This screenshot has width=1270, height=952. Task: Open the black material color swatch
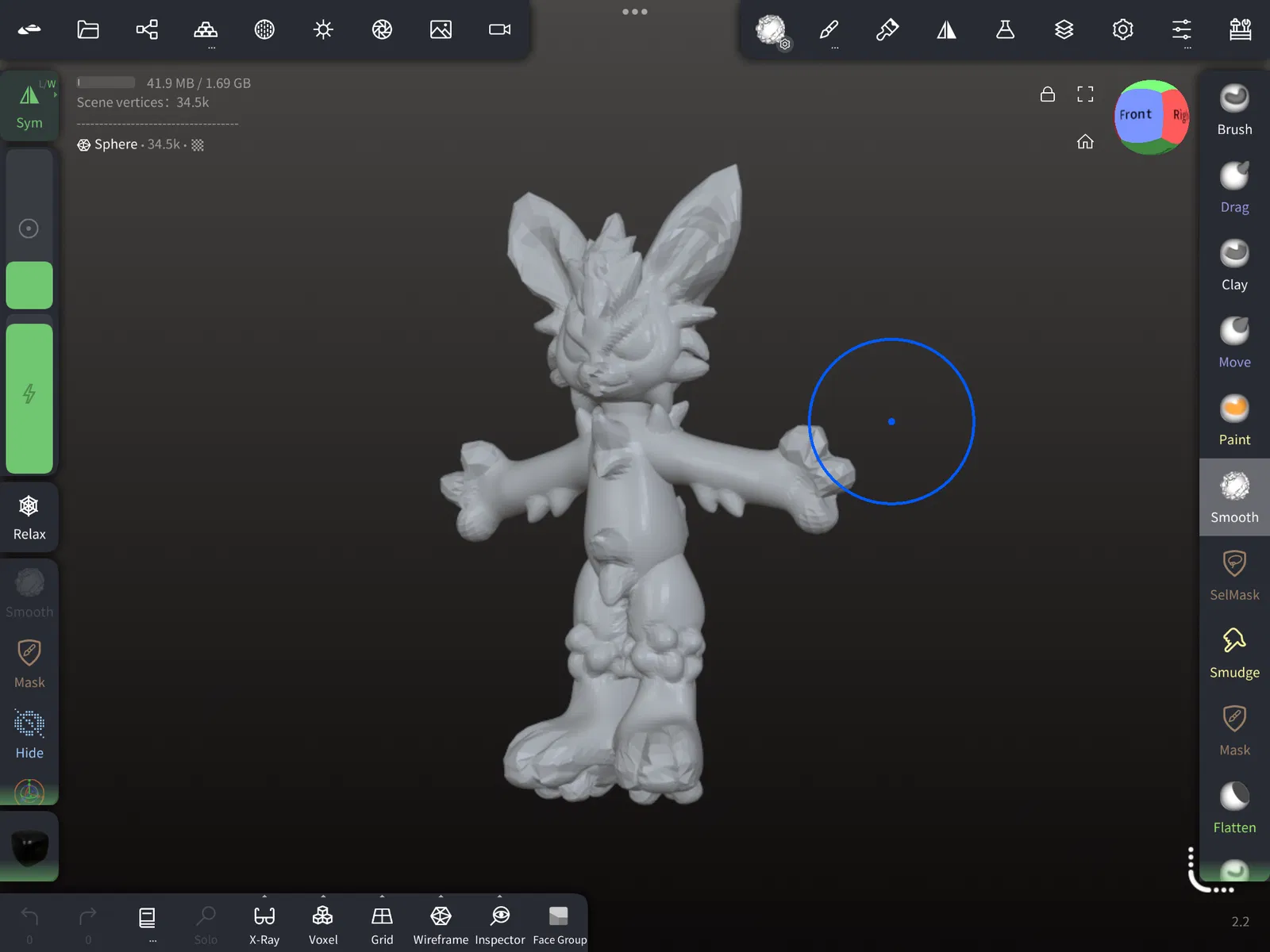tap(29, 846)
